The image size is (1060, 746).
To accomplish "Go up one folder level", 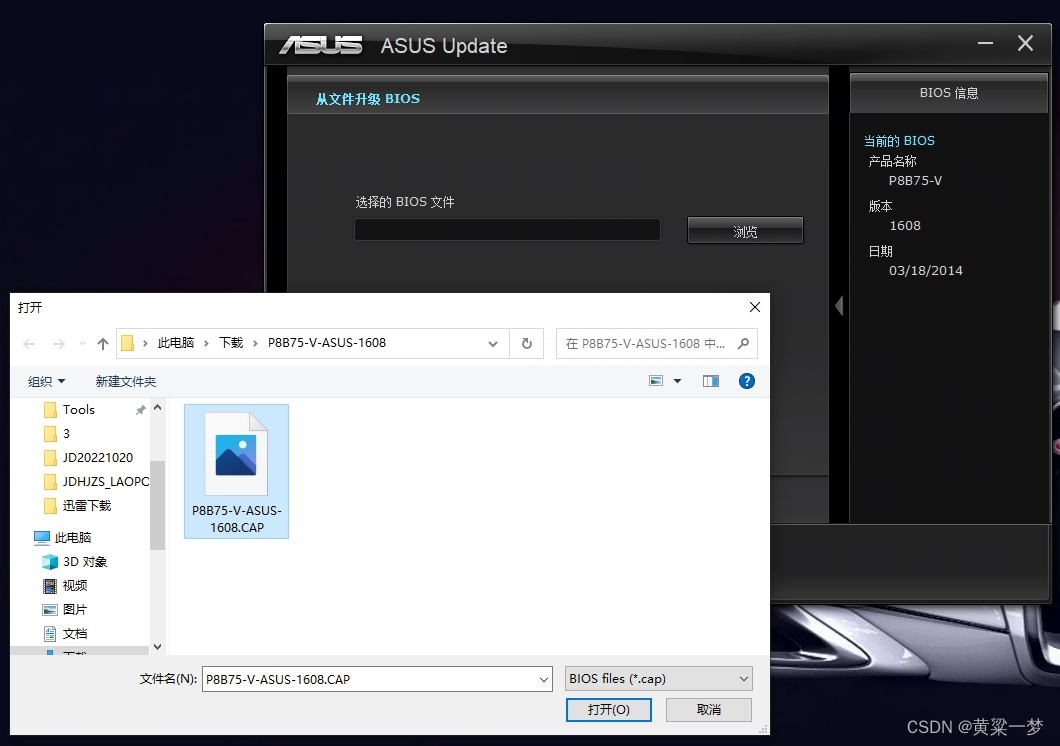I will tap(103, 344).
